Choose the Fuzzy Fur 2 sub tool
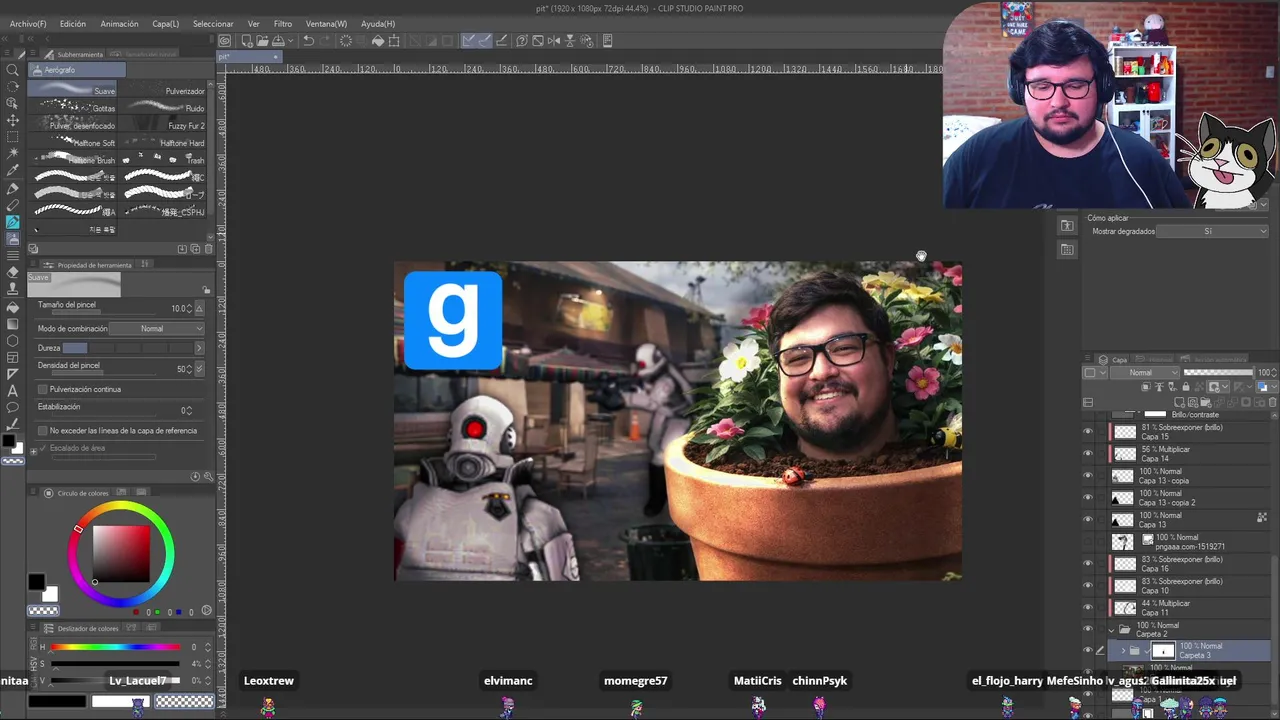The height and width of the screenshot is (720, 1280). coord(162,125)
